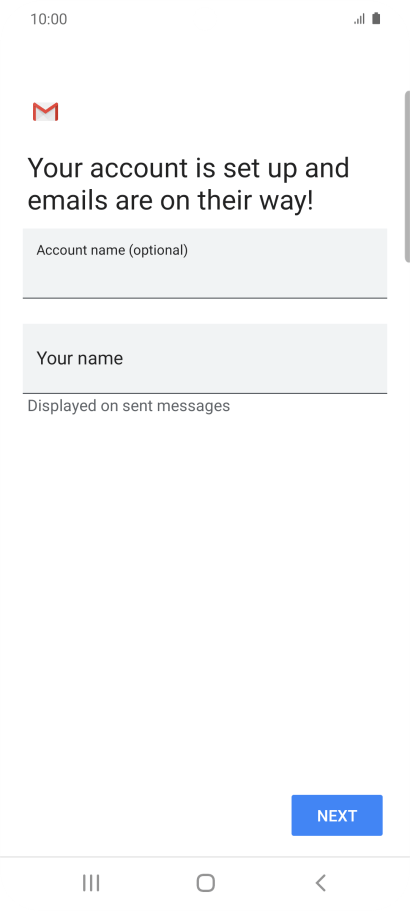
Task: Go to home screen via Home icon
Action: pos(206,883)
